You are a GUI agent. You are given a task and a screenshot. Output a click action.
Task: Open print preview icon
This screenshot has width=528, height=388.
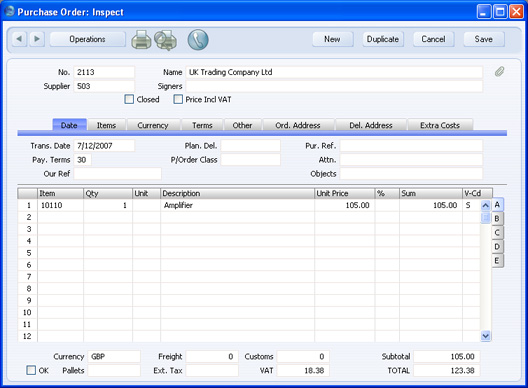pyautogui.click(x=166, y=40)
